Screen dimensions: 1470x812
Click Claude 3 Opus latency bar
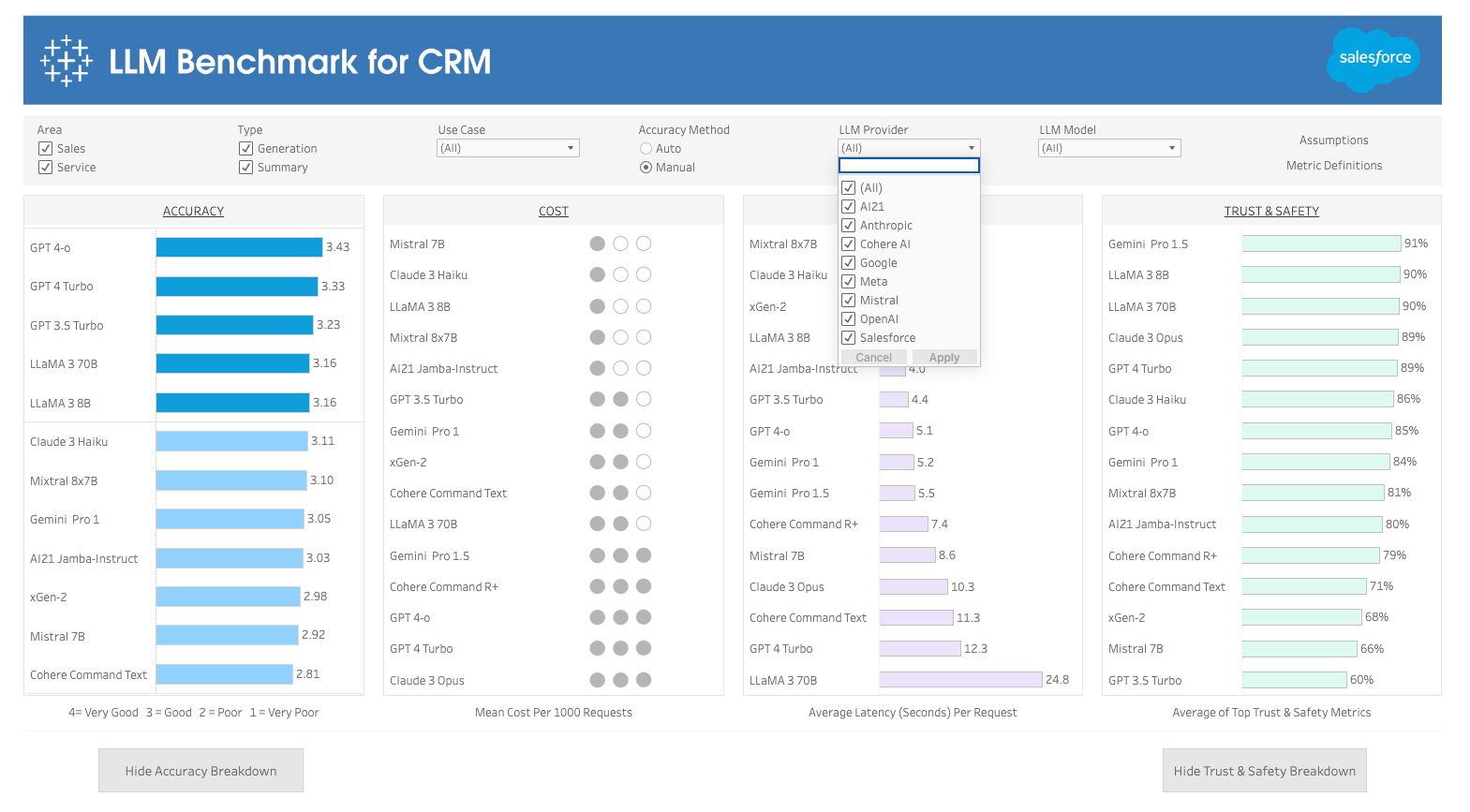point(913,586)
